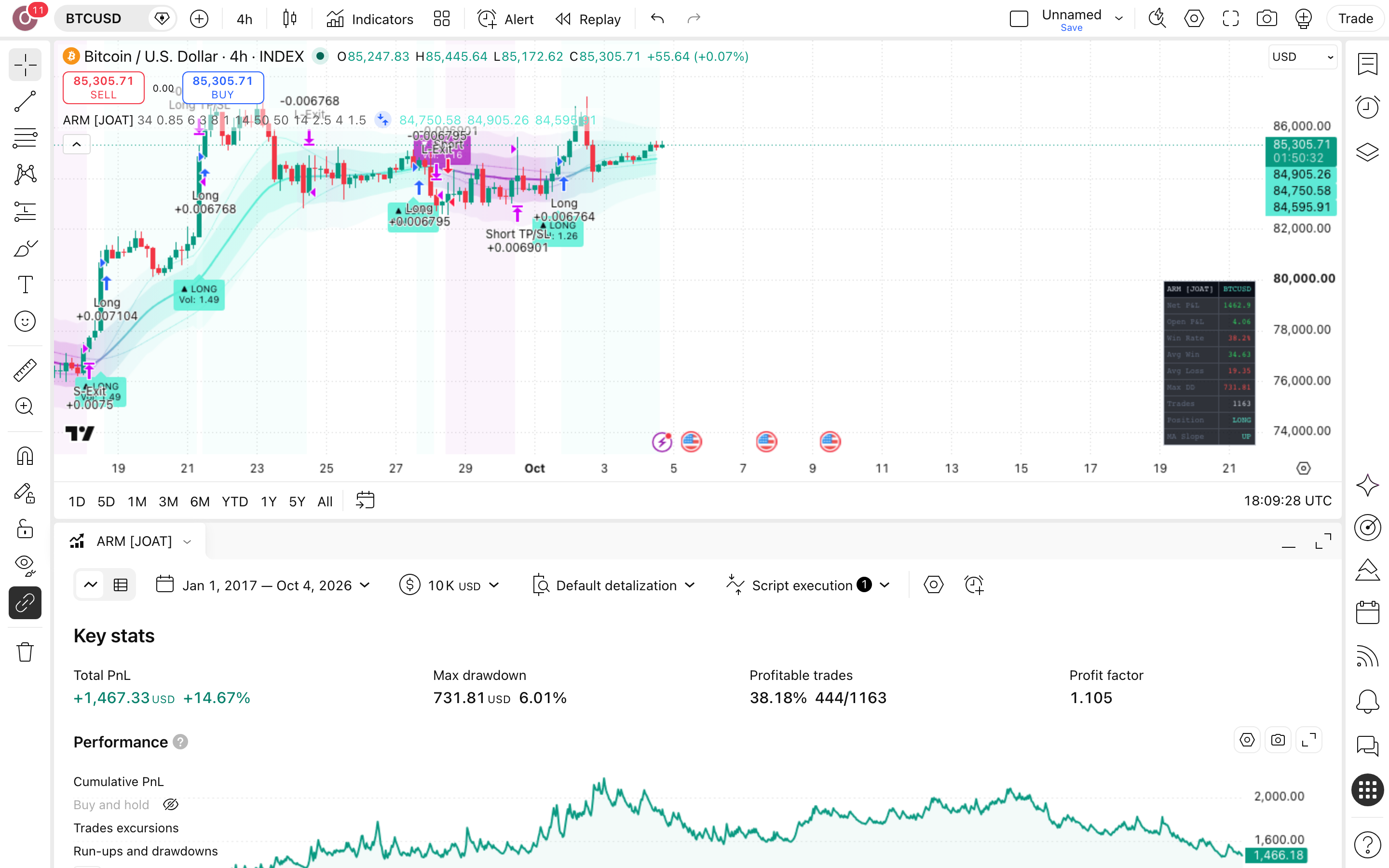Delete drawings with the trash icon
This screenshot has width=1389, height=868.
(25, 652)
